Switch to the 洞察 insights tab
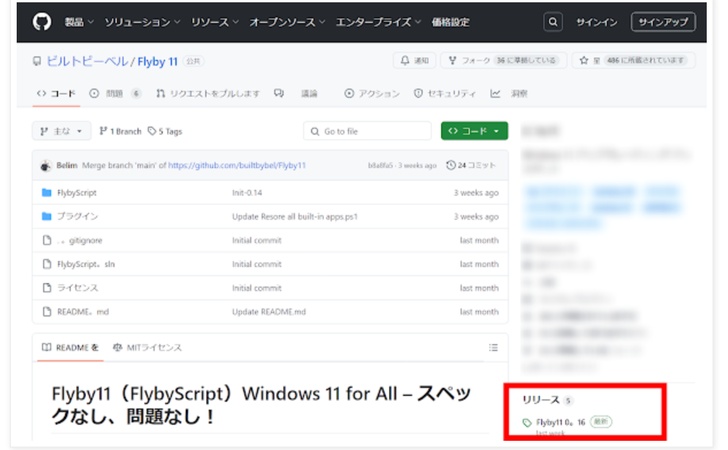 point(509,93)
